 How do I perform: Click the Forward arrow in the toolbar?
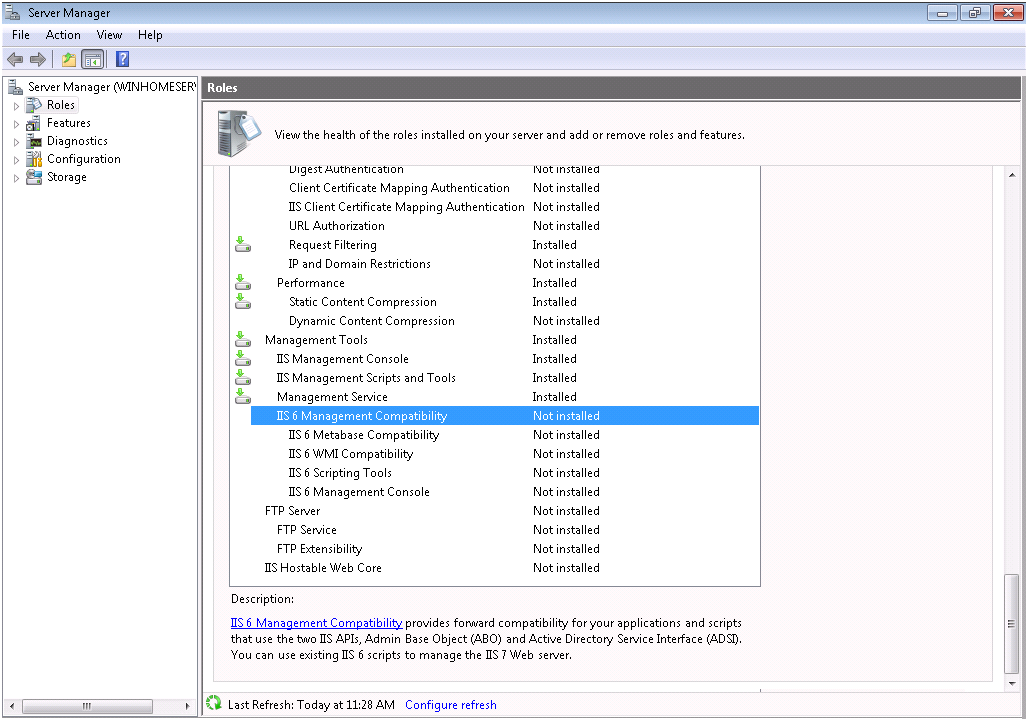coord(38,59)
